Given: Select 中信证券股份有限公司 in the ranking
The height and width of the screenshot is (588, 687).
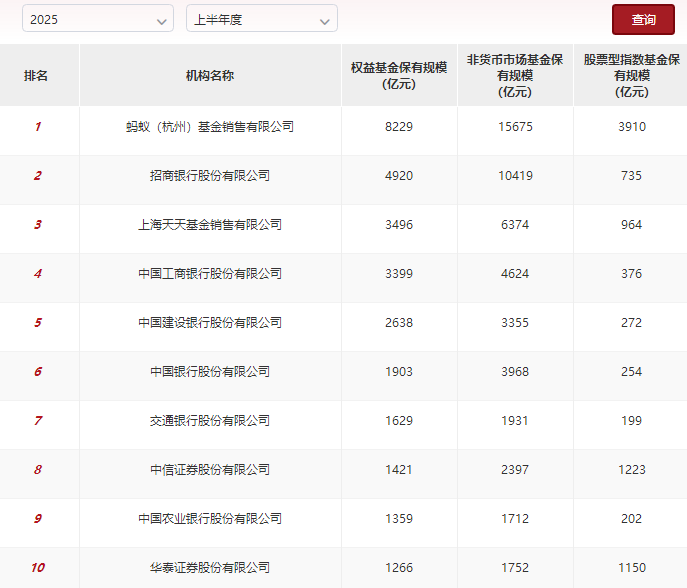Looking at the screenshot, I should pyautogui.click(x=210, y=470).
